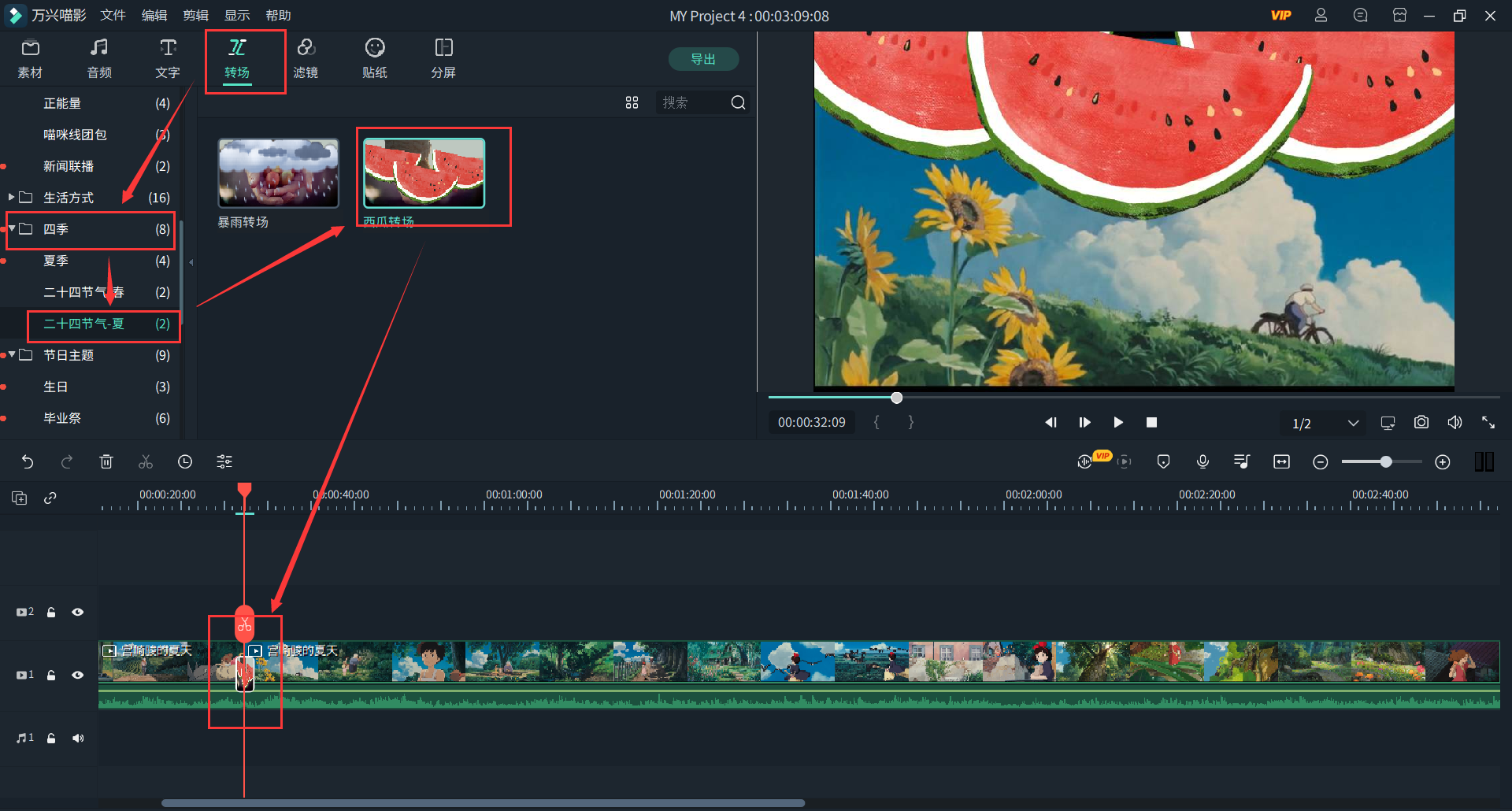
Task: Play the preview video
Action: coord(1117,423)
